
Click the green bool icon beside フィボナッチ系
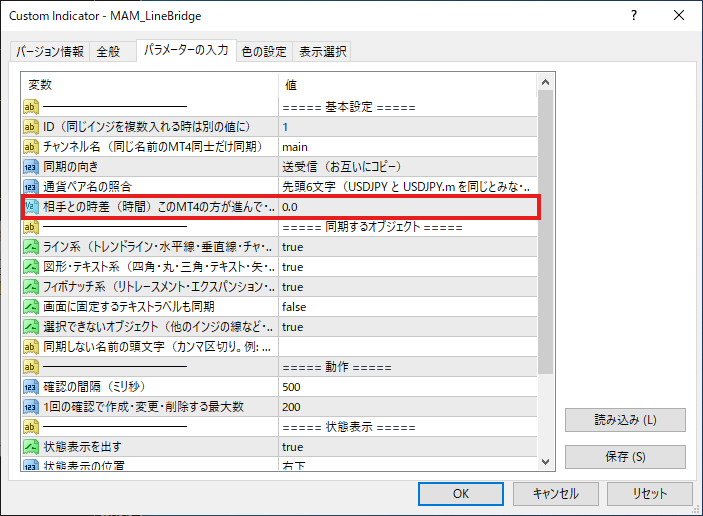tap(30, 286)
